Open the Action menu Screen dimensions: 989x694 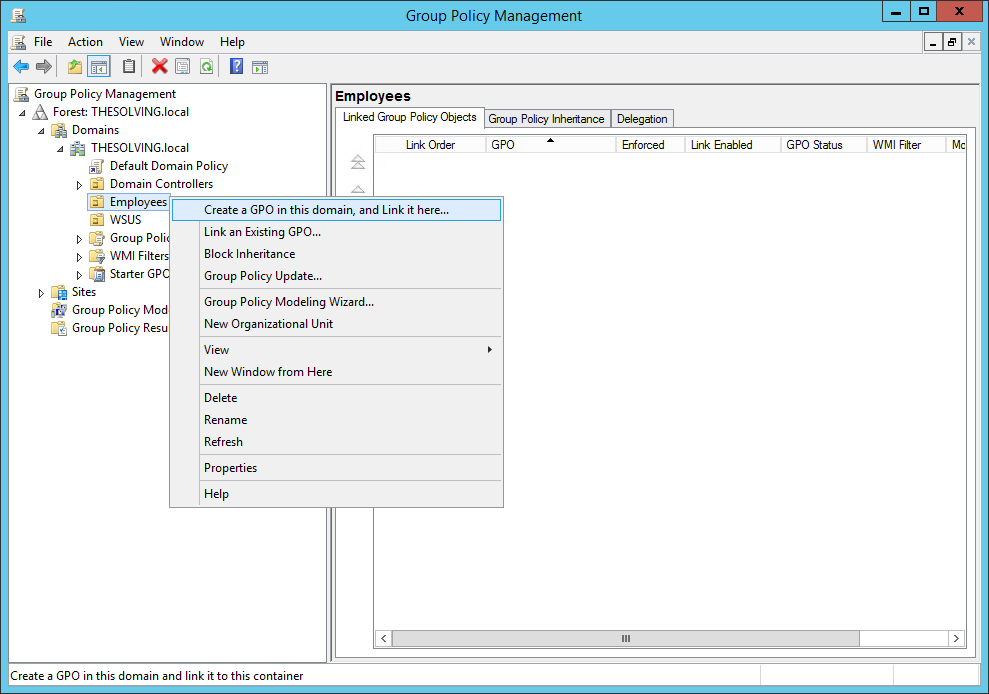coord(85,42)
